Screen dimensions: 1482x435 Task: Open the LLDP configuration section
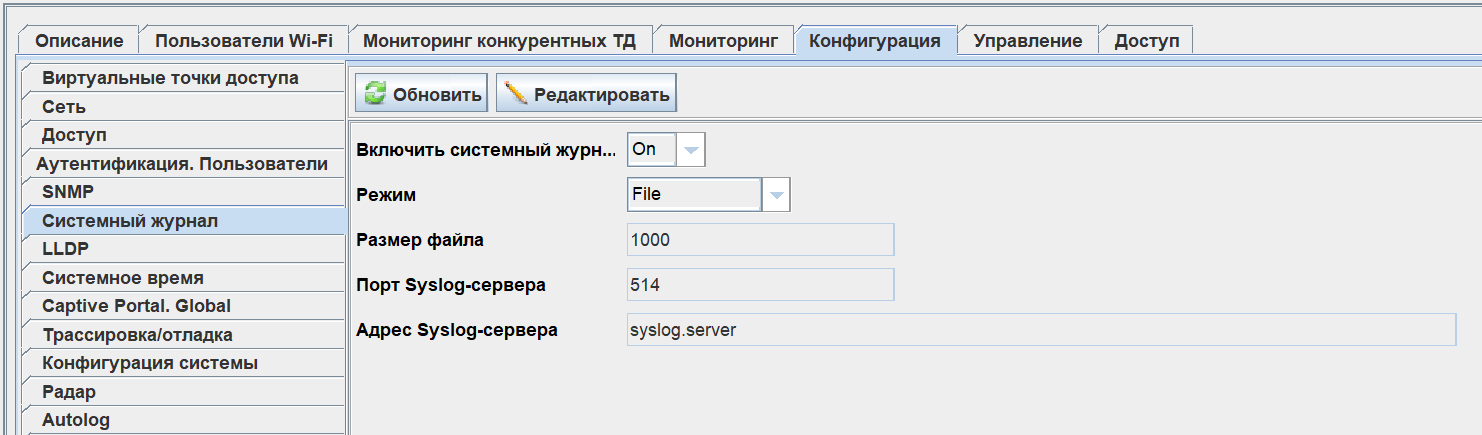(66, 249)
